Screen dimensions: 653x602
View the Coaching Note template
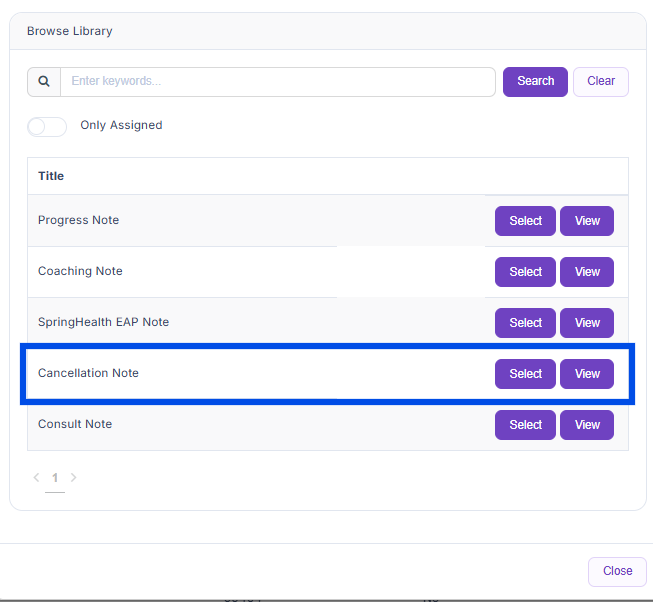587,272
